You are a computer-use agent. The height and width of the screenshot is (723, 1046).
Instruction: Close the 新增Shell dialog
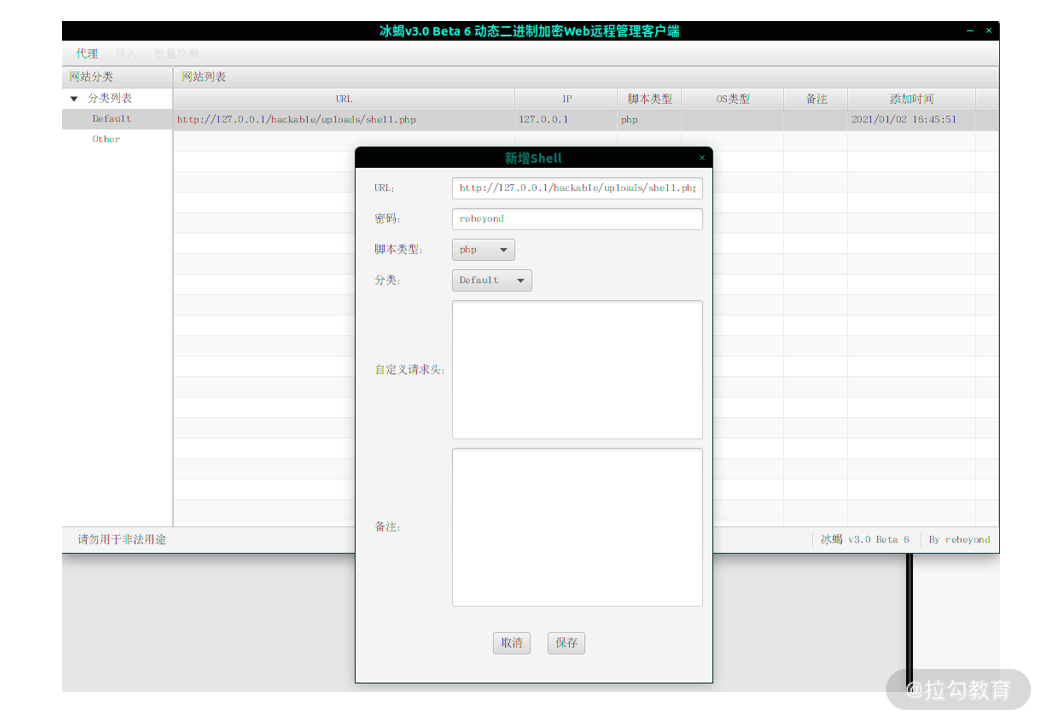tap(702, 157)
